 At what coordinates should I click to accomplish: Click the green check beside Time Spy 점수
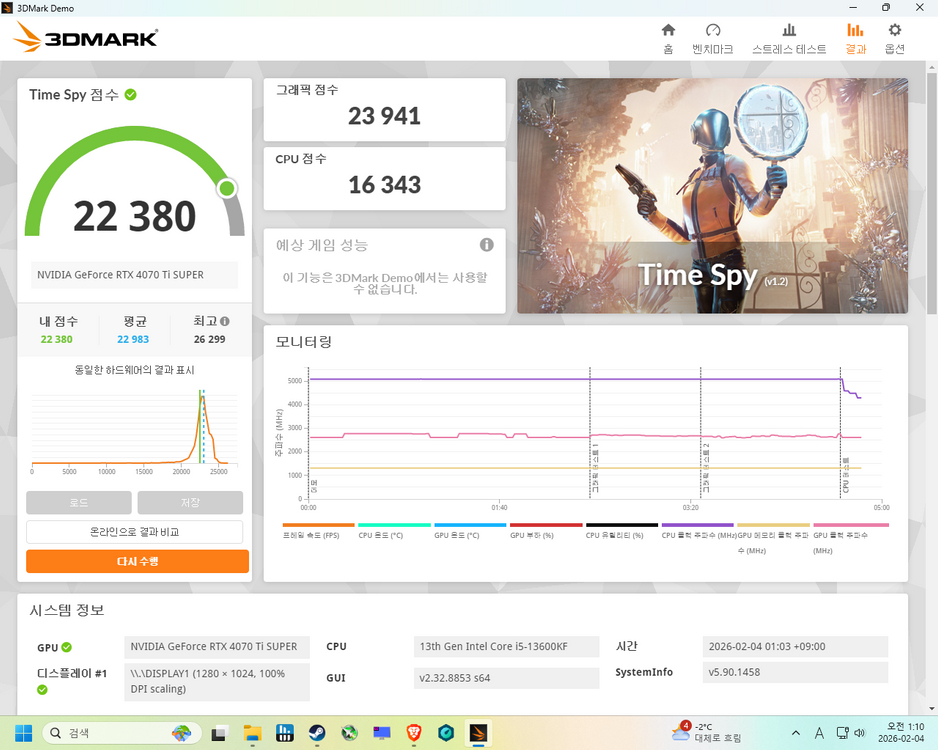coord(130,95)
